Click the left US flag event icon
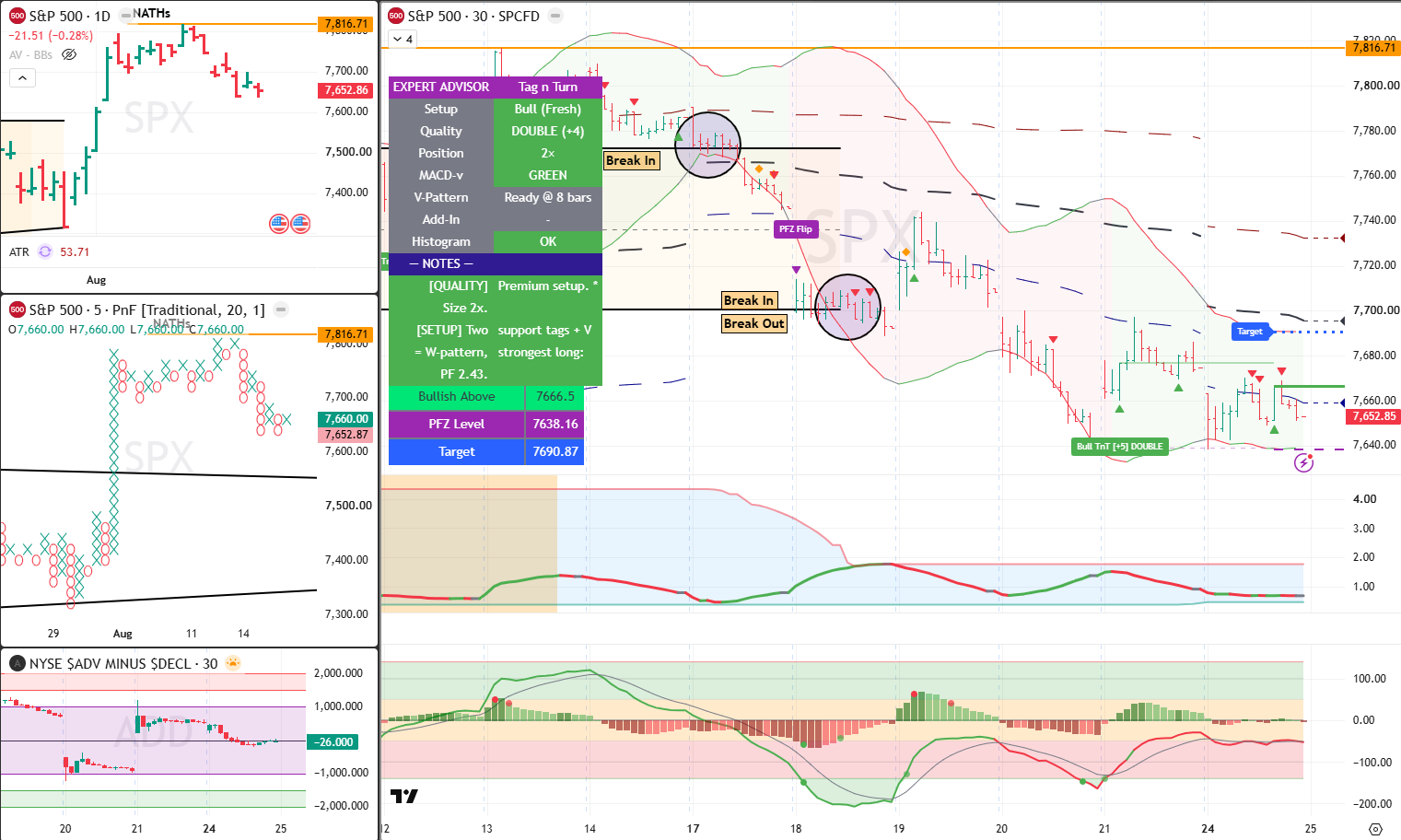The height and width of the screenshot is (840, 1401). [x=279, y=223]
